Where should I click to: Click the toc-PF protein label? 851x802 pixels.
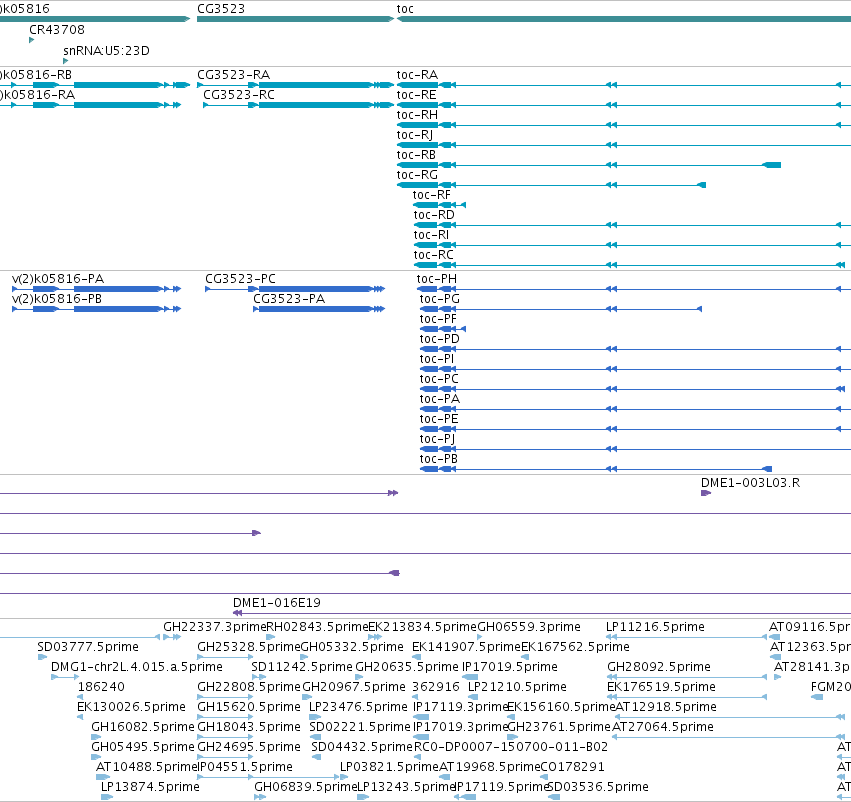[x=438, y=319]
